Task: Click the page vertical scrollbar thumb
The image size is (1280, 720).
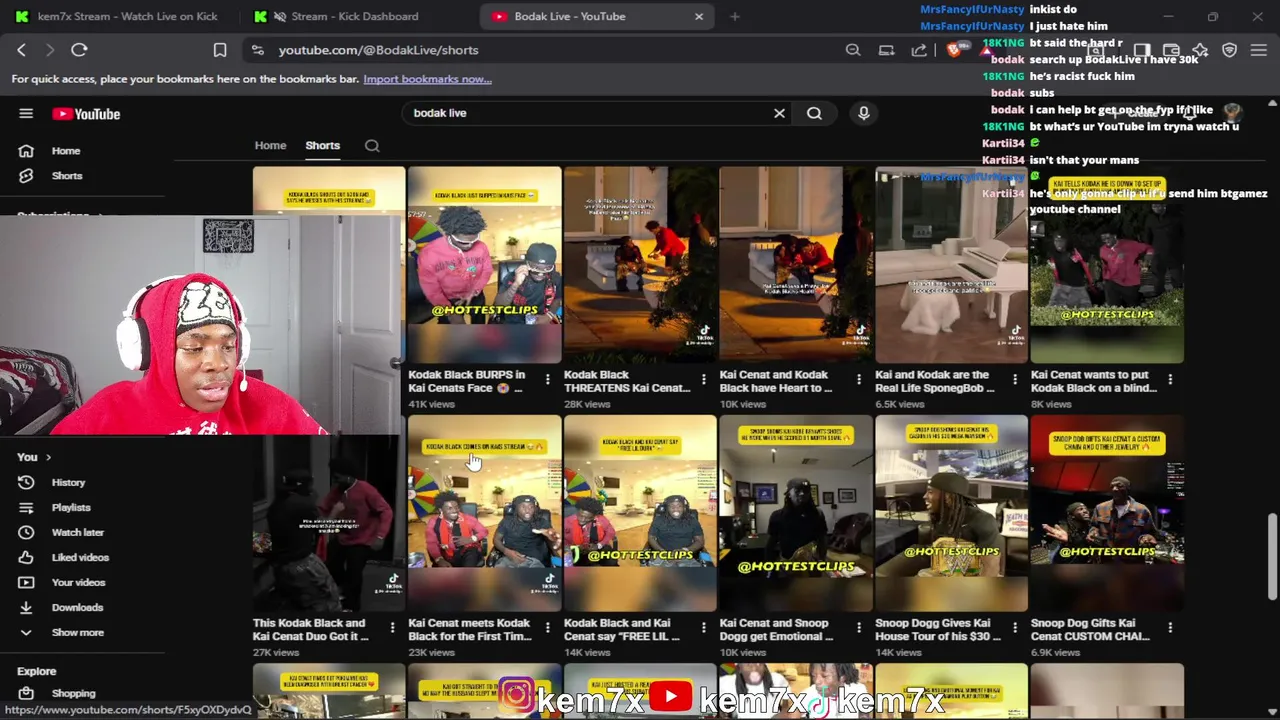Action: pyautogui.click(x=1272, y=557)
